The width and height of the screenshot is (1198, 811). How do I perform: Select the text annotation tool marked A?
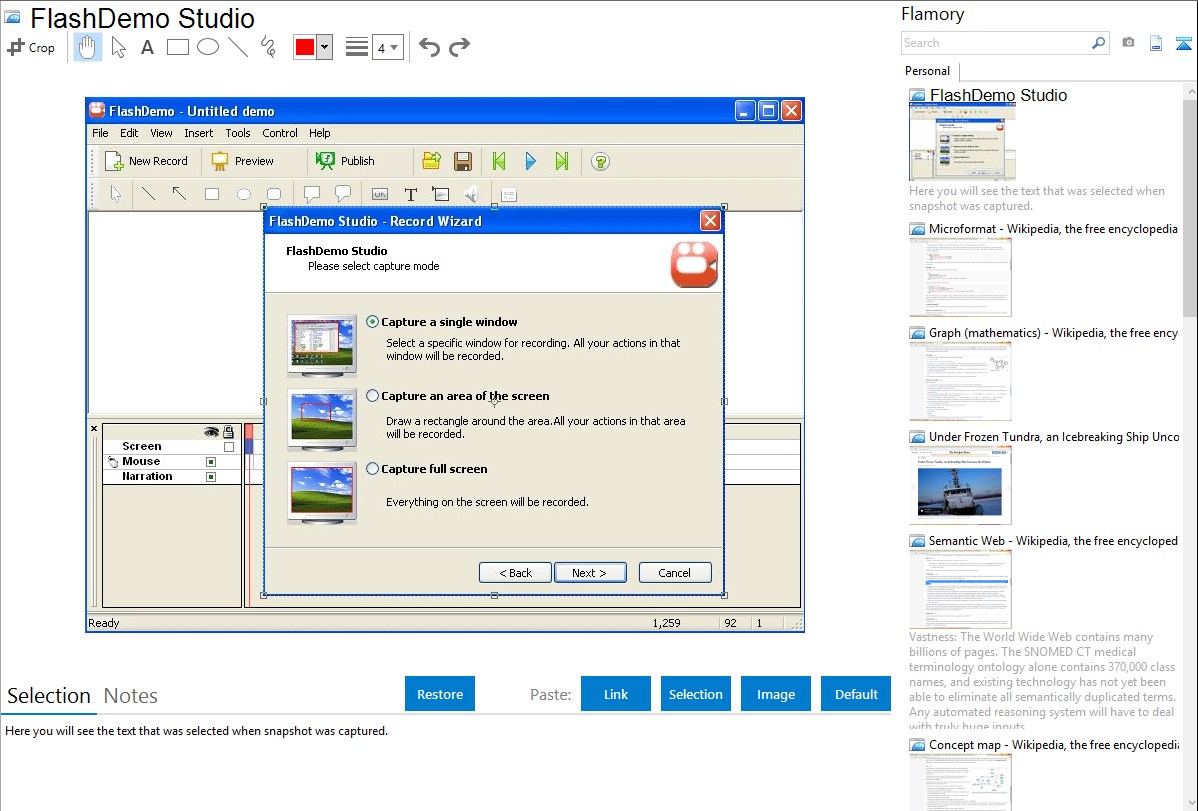point(147,47)
